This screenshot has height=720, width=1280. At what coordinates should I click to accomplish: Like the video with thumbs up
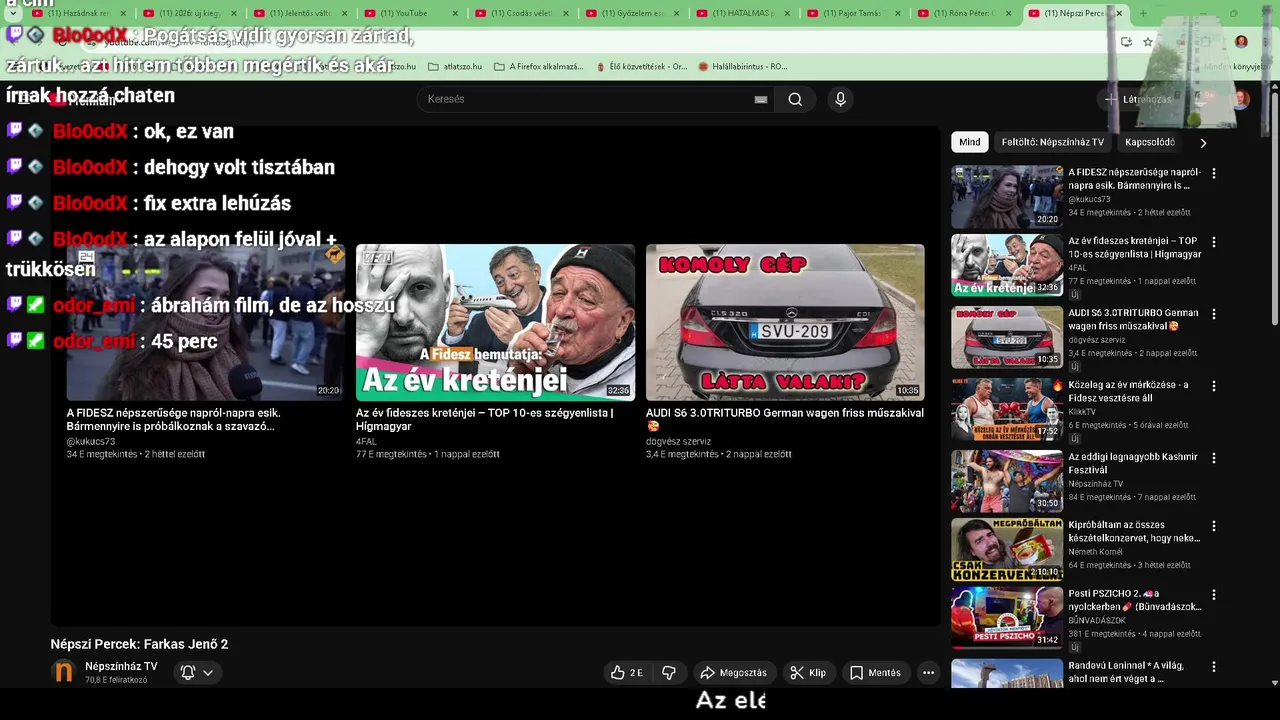(x=627, y=673)
